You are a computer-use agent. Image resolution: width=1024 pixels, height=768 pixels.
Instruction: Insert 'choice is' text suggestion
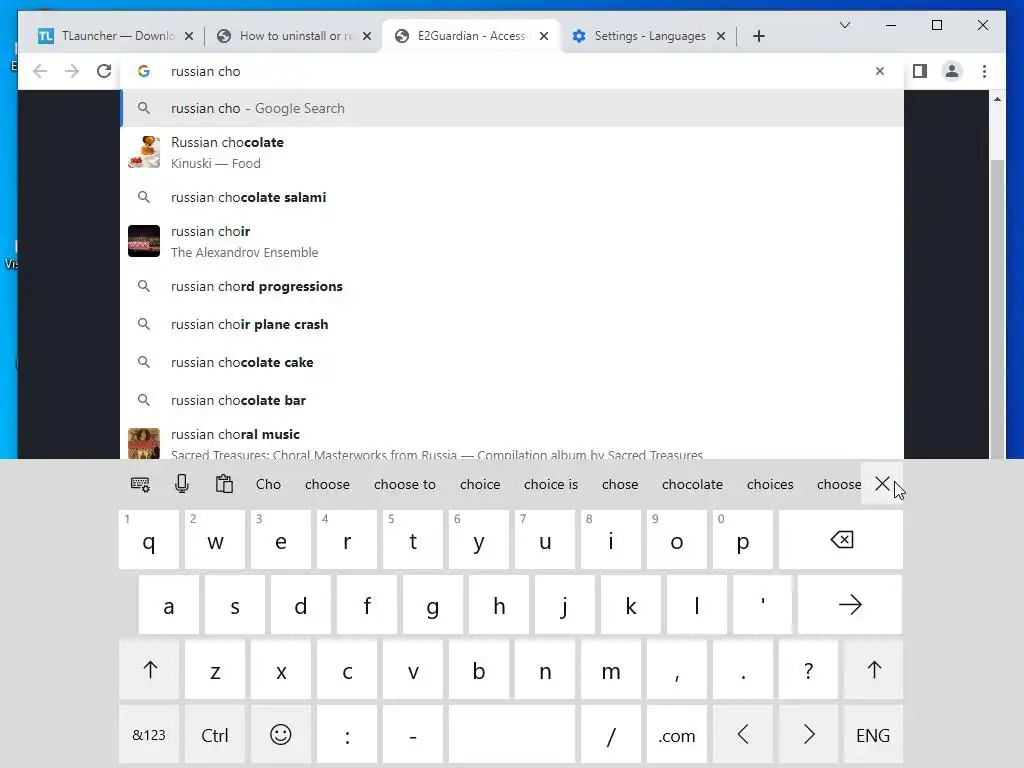coord(551,485)
